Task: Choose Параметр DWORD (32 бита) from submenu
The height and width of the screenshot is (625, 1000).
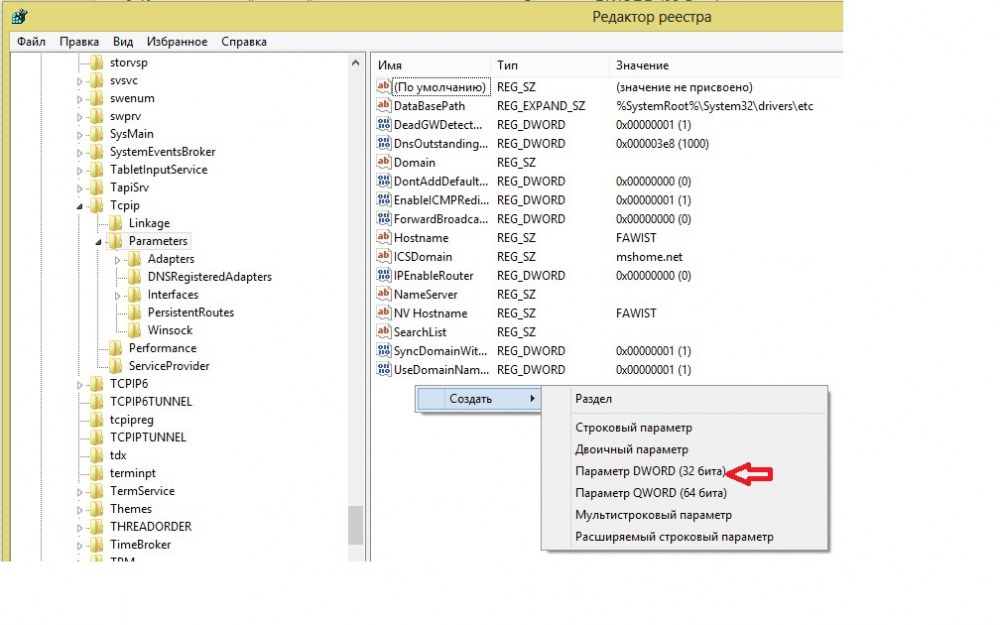Action: [x=649, y=472]
